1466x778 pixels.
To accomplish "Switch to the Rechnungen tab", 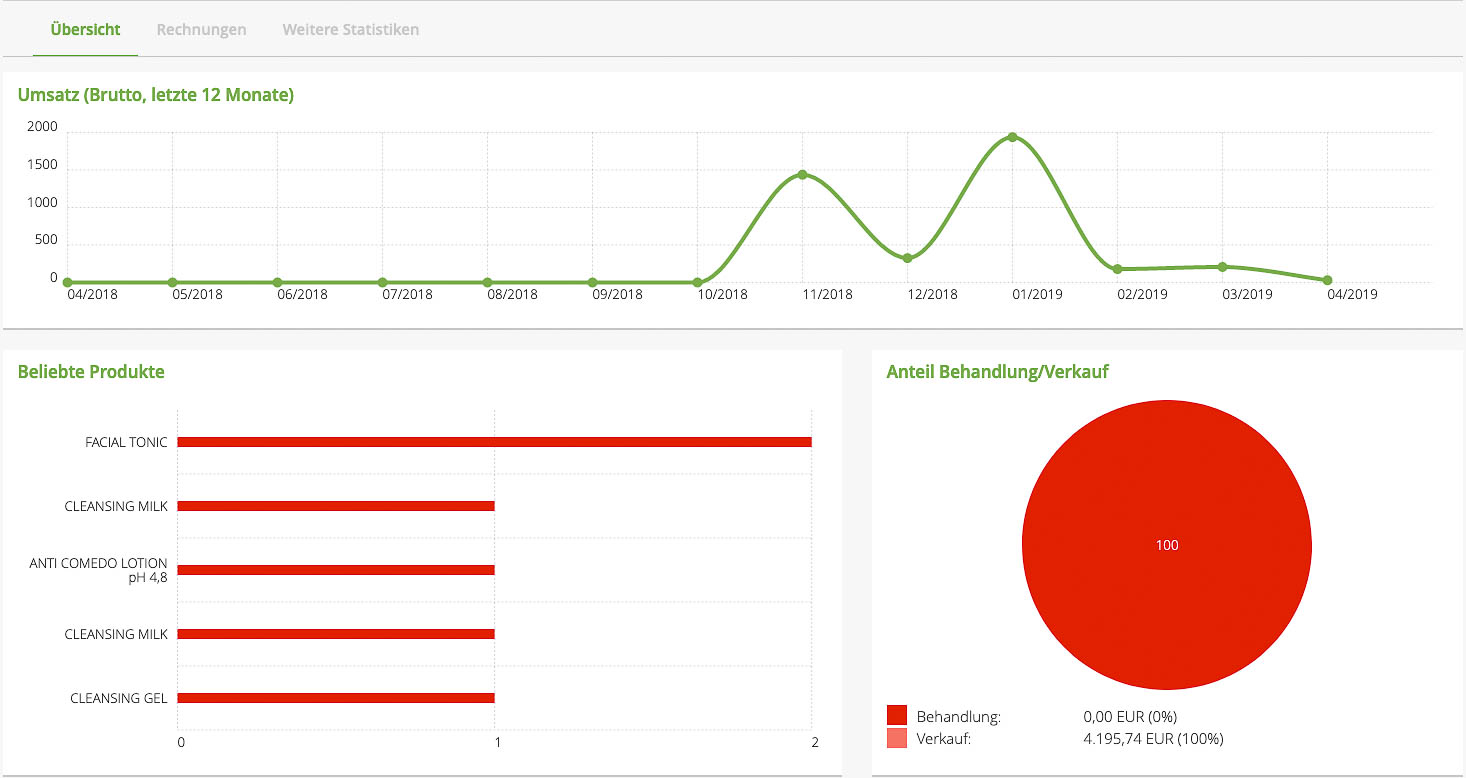I will [x=201, y=29].
